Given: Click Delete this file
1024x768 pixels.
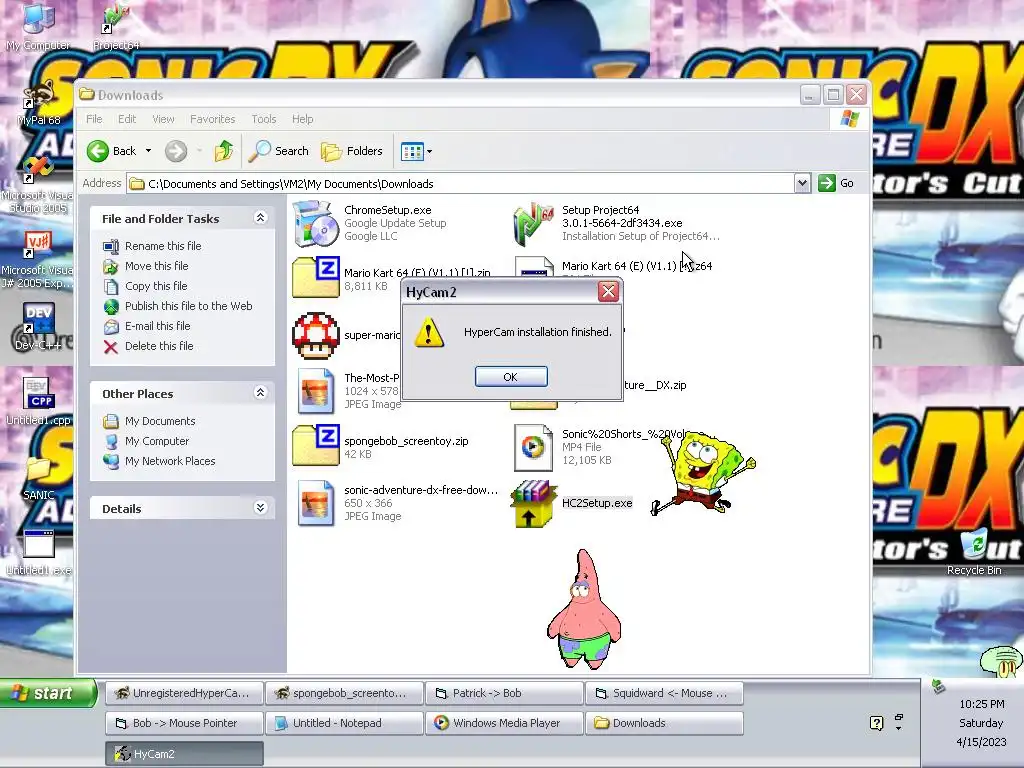Looking at the screenshot, I should pos(159,346).
